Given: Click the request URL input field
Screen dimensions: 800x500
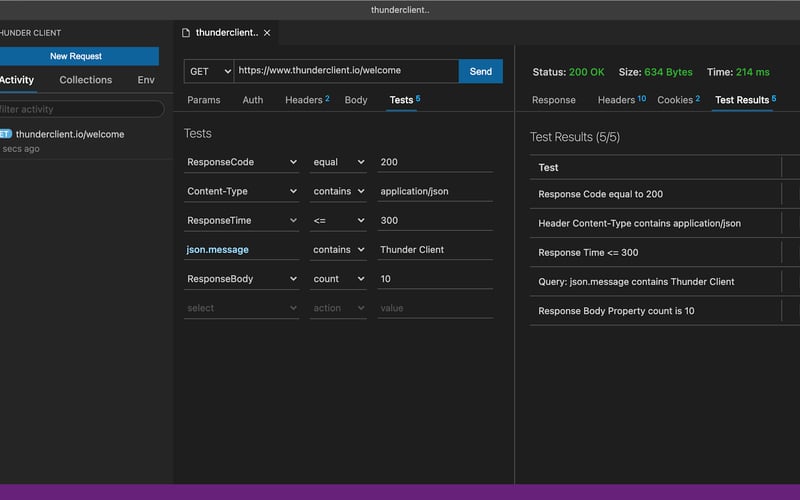Looking at the screenshot, I should 346,71.
